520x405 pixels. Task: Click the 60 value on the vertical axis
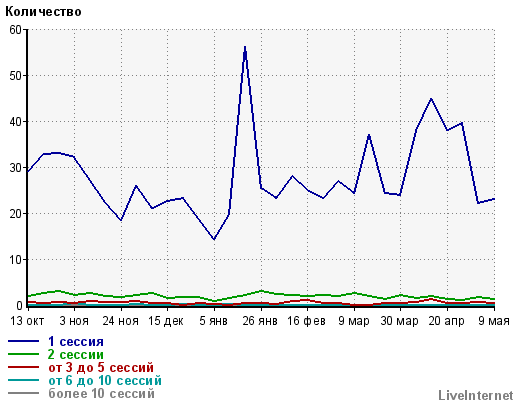[15, 30]
